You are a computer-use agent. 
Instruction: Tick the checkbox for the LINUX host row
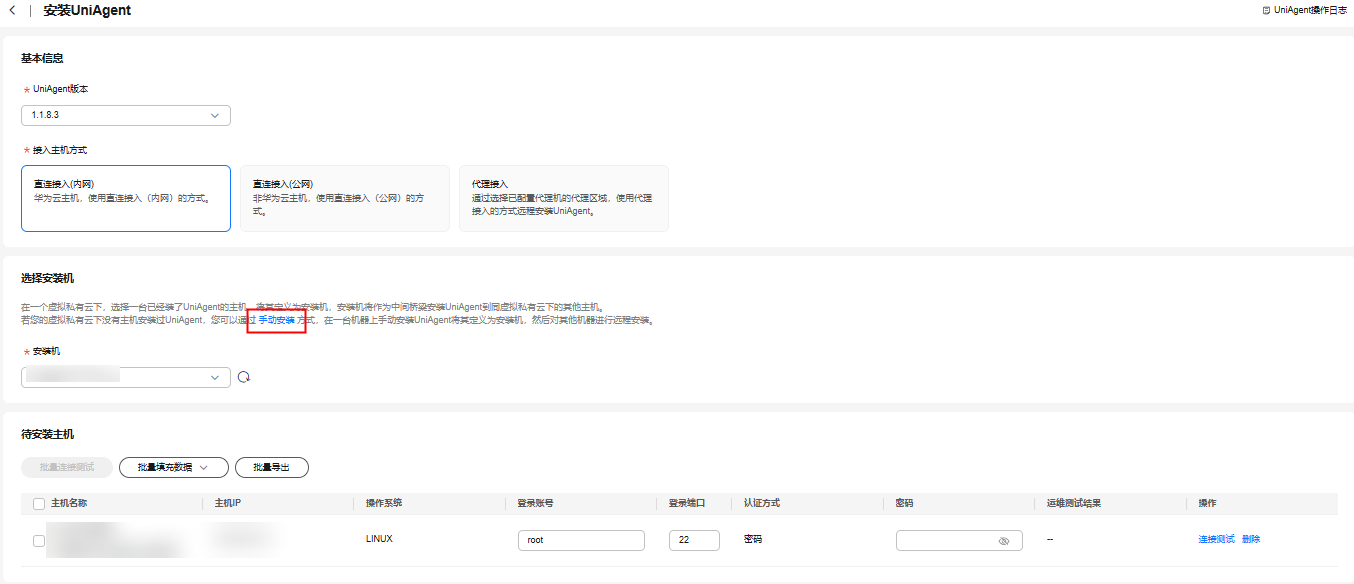(x=39, y=540)
